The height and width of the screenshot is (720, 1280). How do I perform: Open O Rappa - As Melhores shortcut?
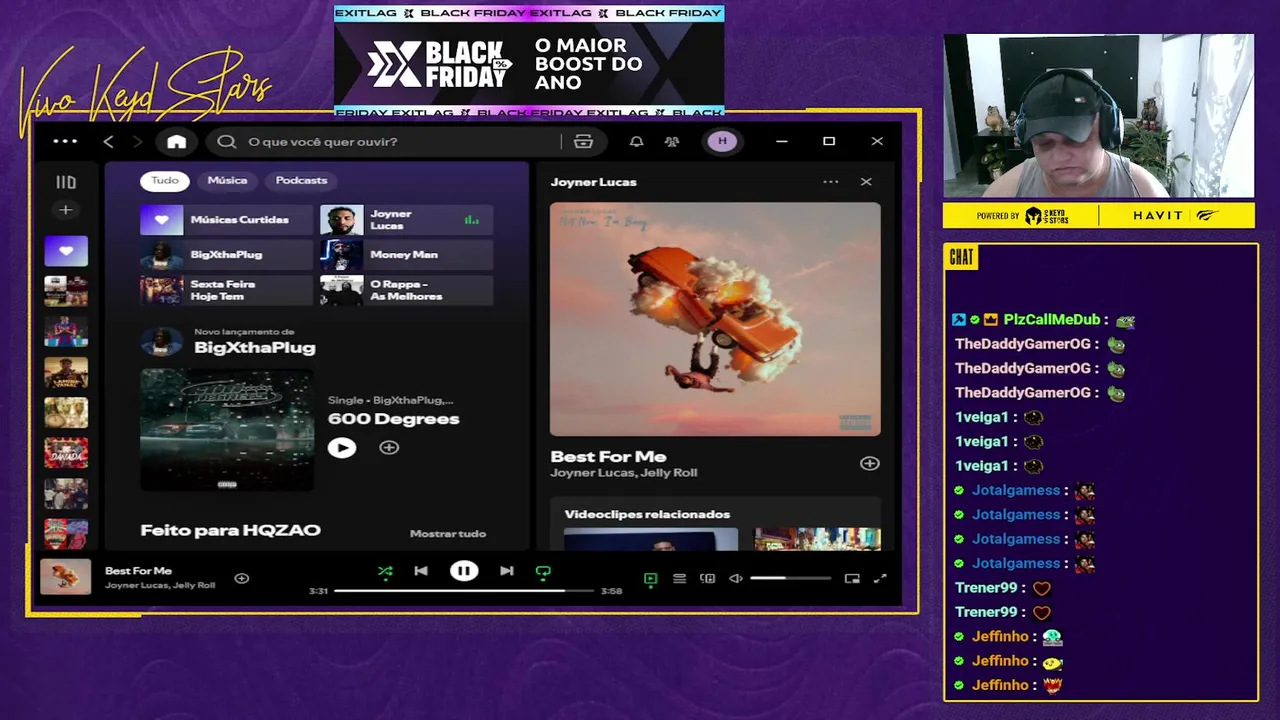coord(406,290)
